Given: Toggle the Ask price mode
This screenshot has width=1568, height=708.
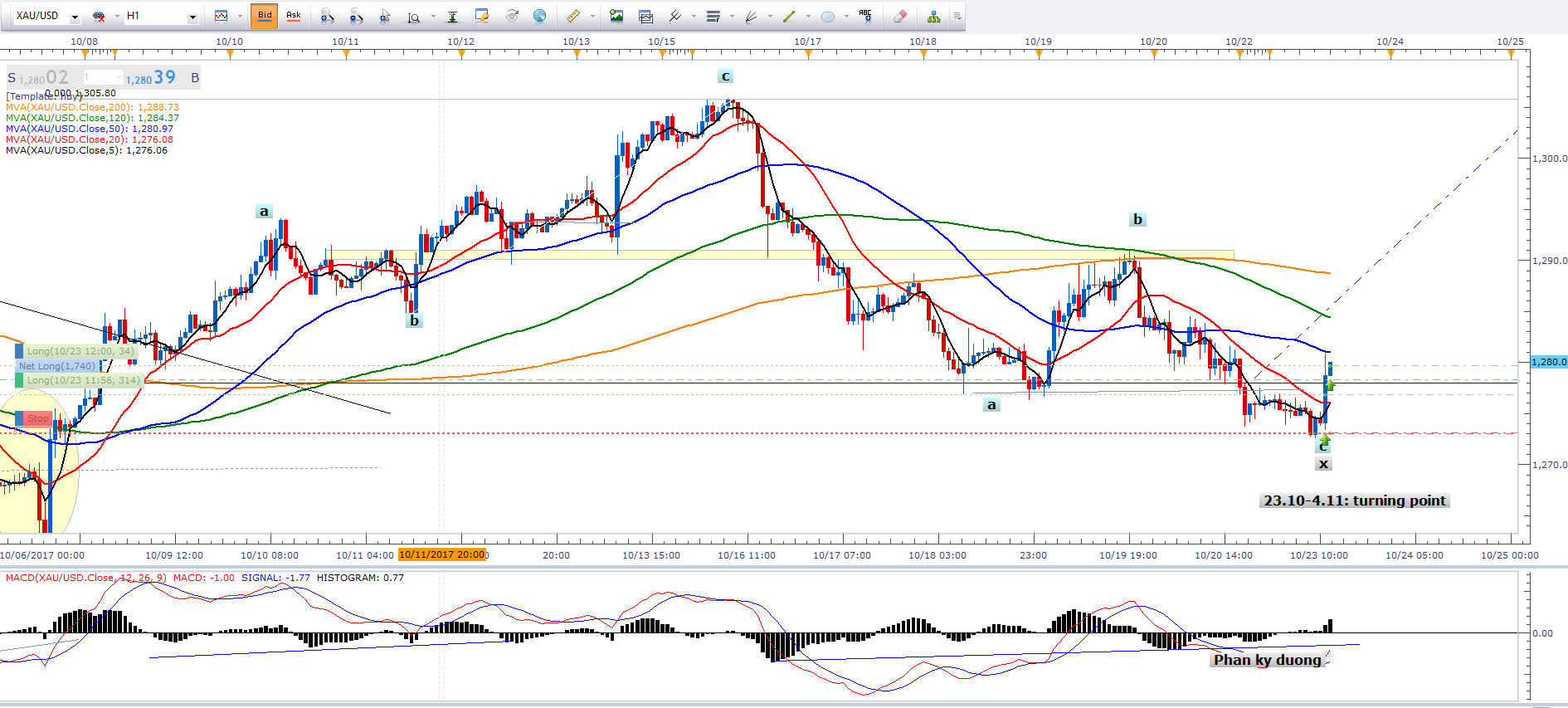Looking at the screenshot, I should point(294,16).
